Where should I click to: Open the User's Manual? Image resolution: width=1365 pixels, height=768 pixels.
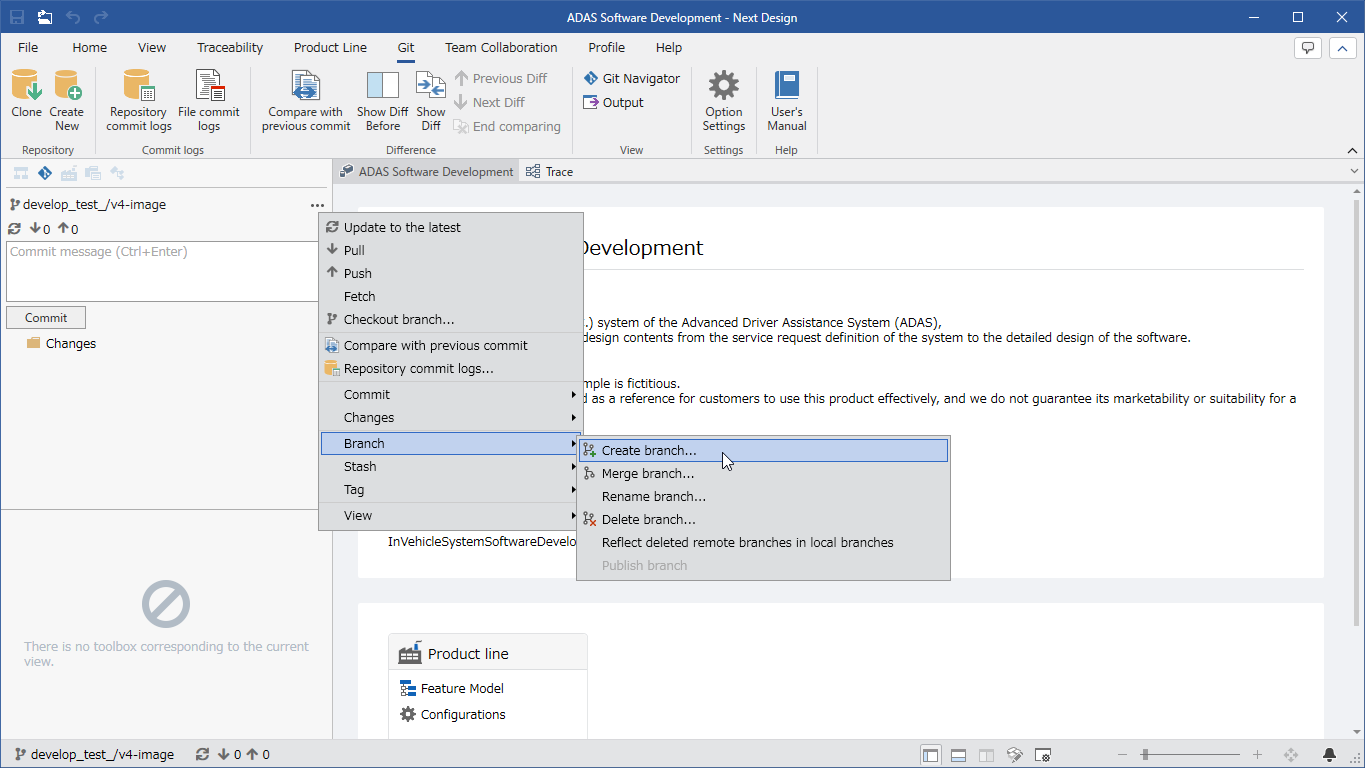coord(787,100)
